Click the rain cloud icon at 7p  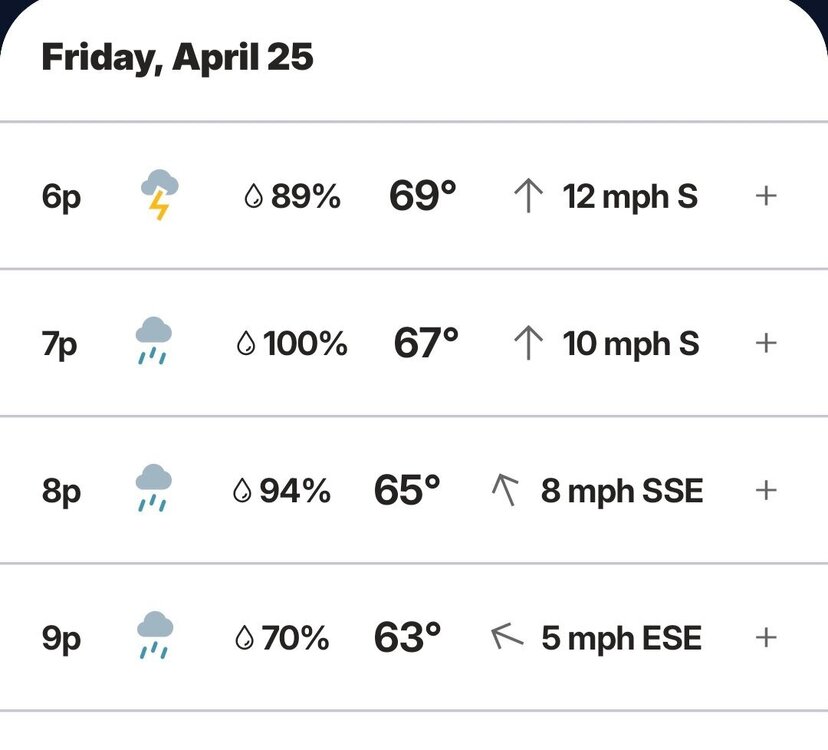coord(154,342)
